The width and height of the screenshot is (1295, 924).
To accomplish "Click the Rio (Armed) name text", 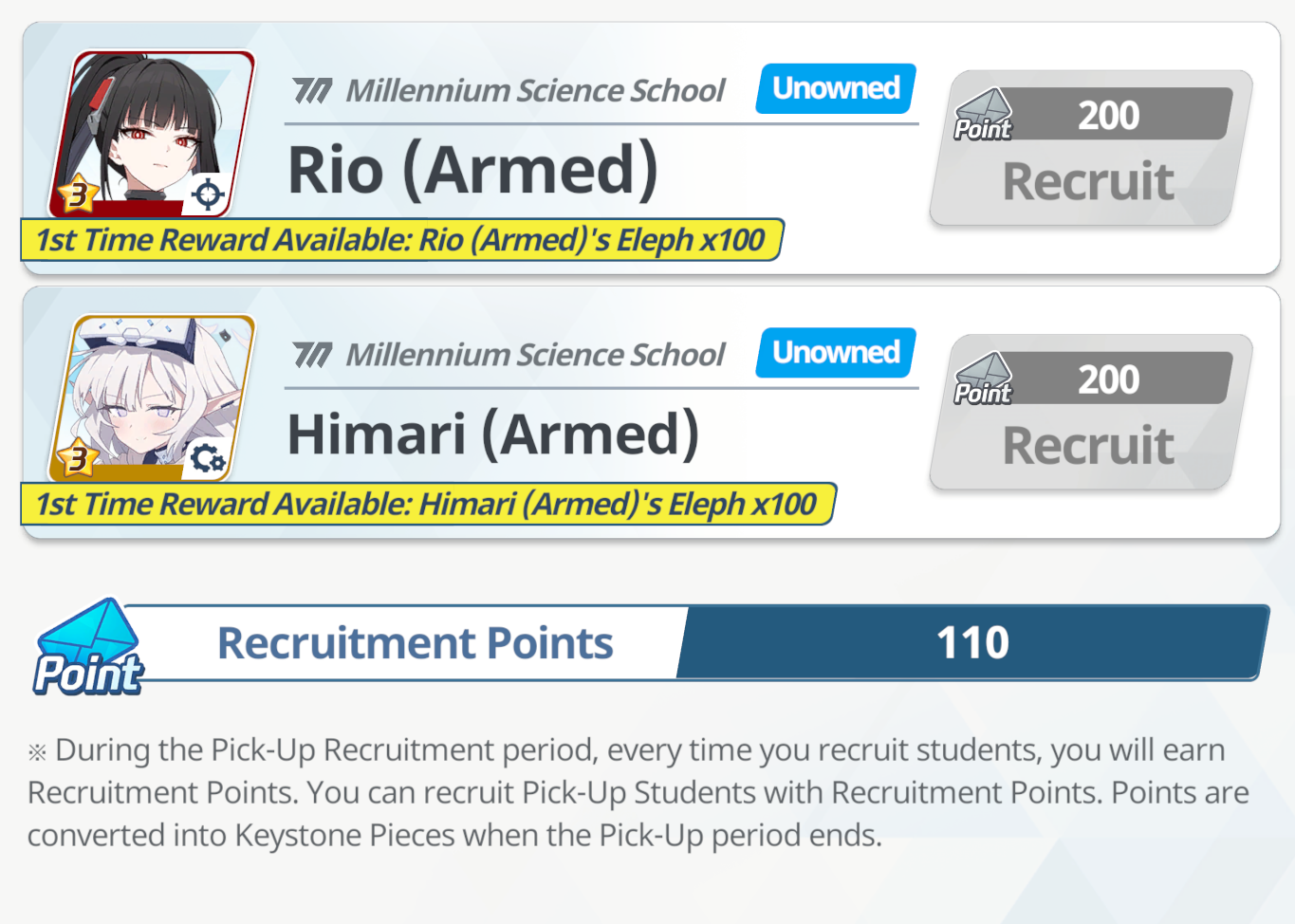I will [472, 171].
